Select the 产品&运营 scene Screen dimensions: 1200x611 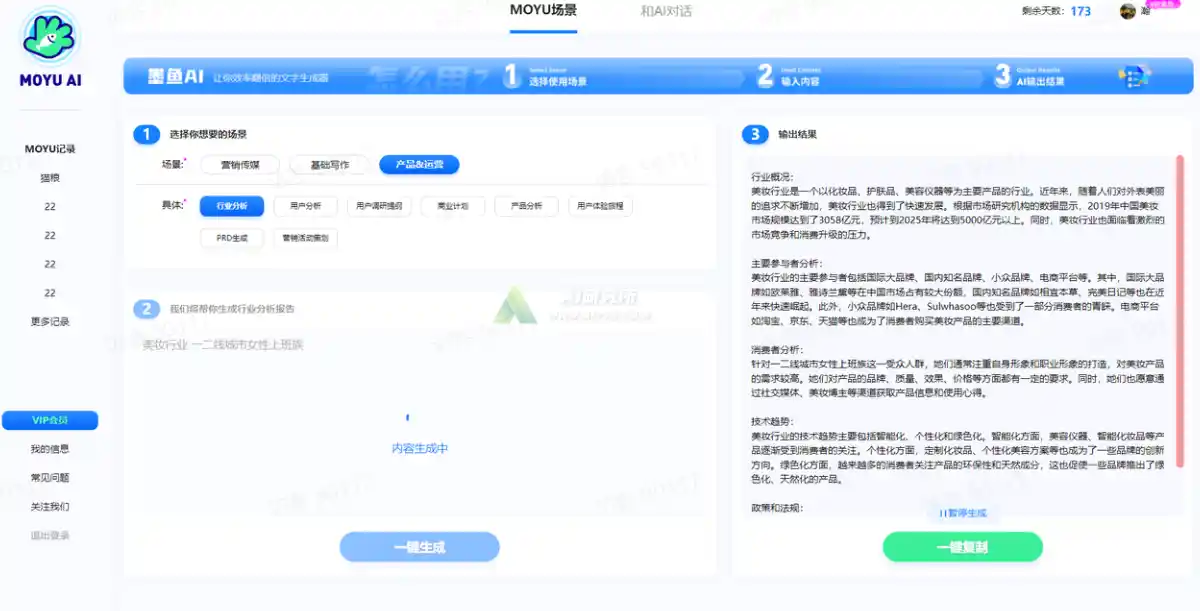tap(419, 165)
